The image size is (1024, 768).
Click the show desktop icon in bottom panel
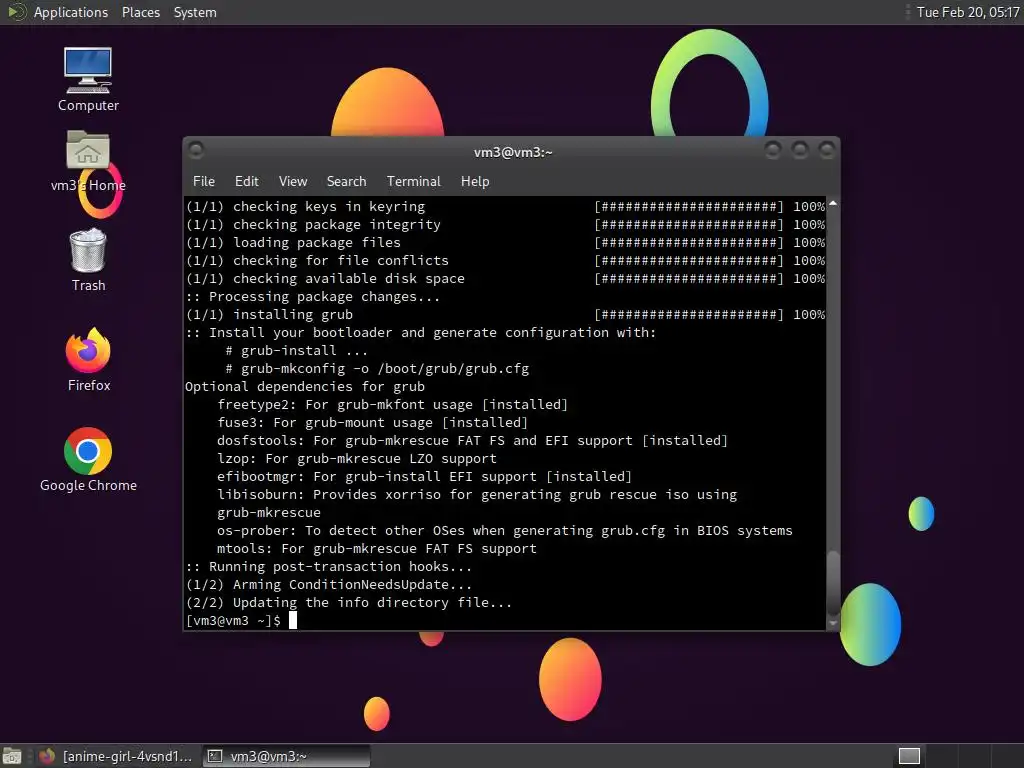click(12, 756)
